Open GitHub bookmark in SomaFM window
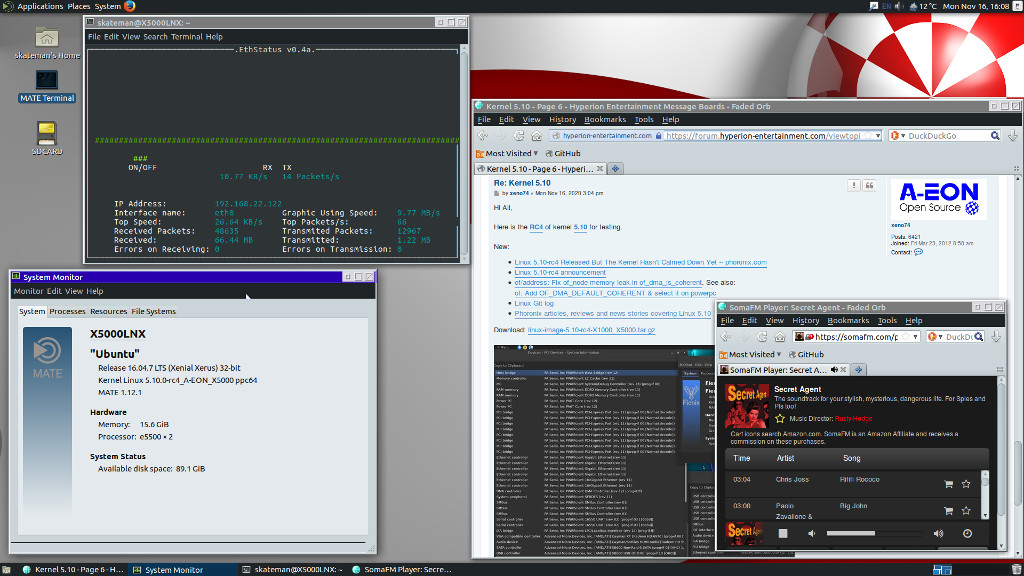The width and height of the screenshot is (1024, 576). click(806, 355)
